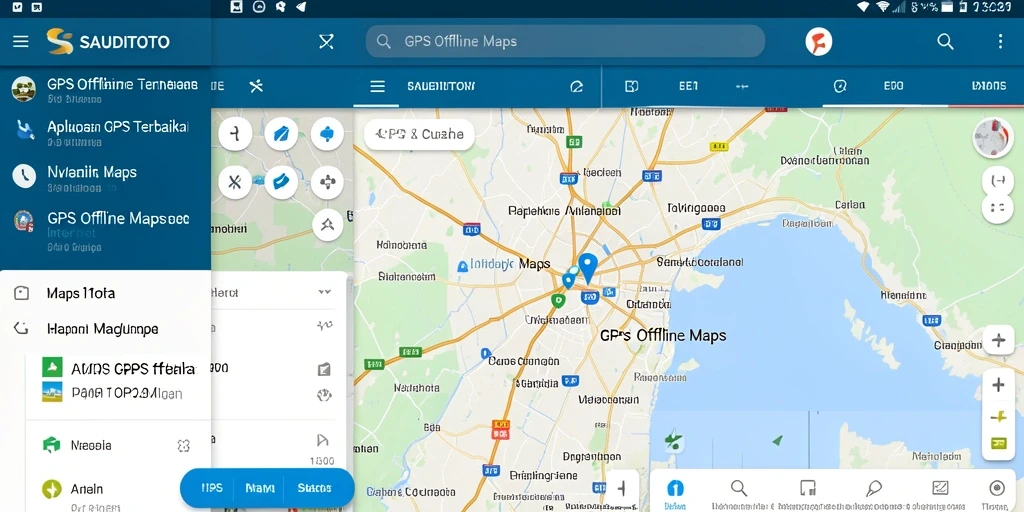Expand the dropdown chevron in the Heroct row
The height and width of the screenshot is (512, 1024).
coord(325,292)
